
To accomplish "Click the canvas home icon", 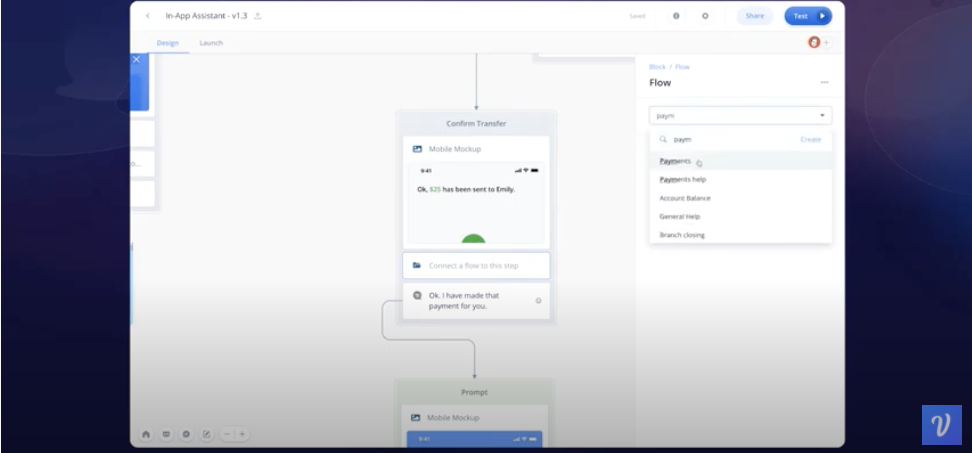I will coord(146,434).
